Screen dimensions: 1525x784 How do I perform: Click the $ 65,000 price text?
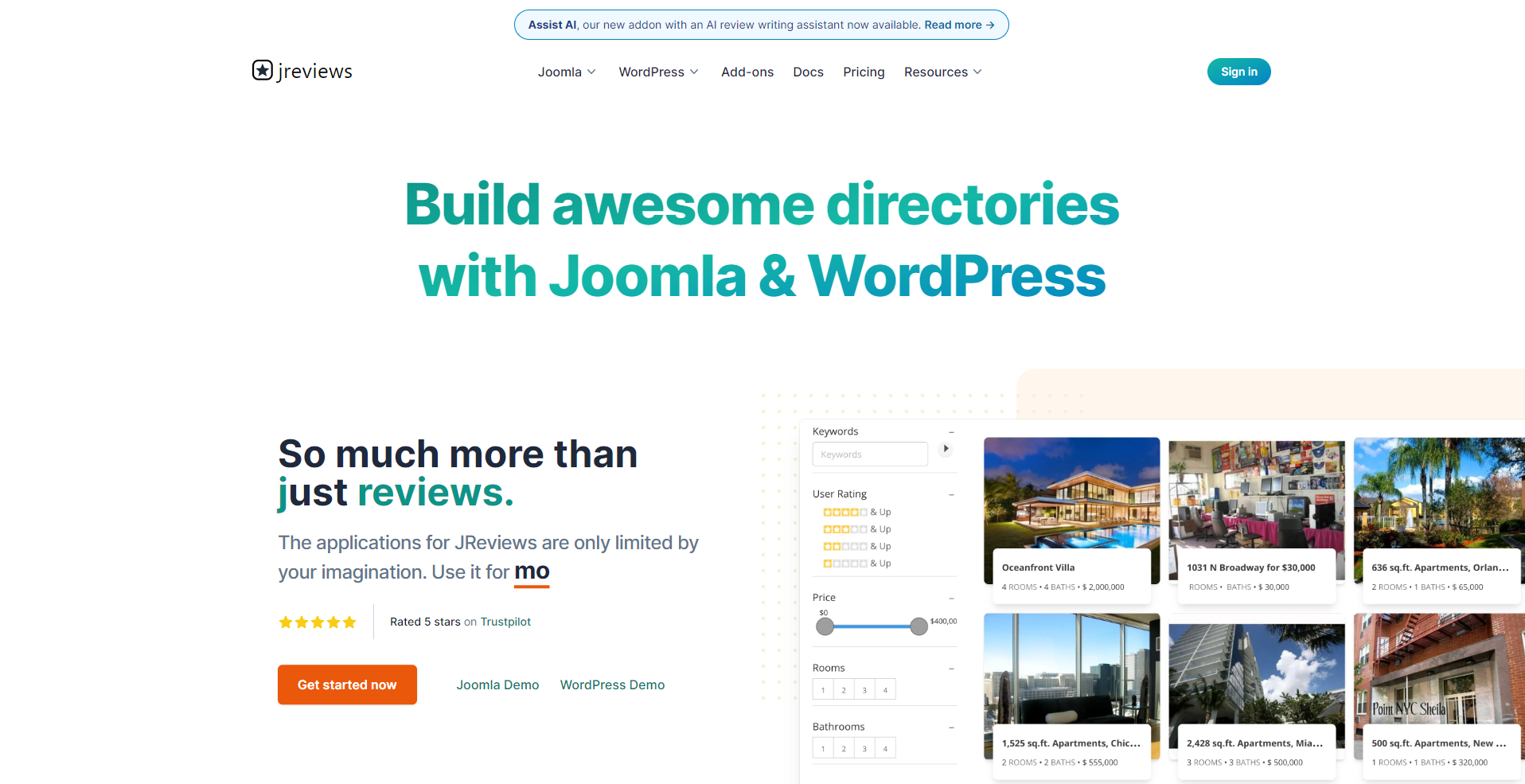click(x=1468, y=587)
